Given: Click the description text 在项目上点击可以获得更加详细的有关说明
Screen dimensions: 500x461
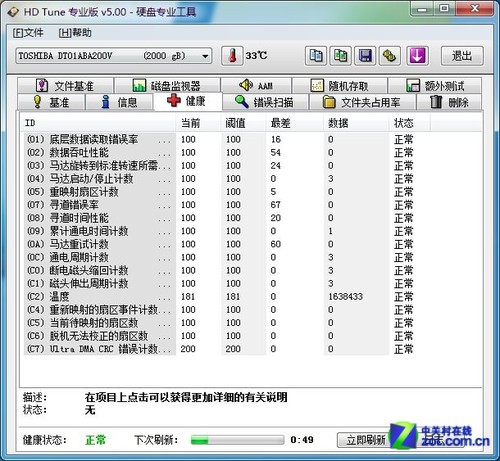Looking at the screenshot, I should pos(186,397).
